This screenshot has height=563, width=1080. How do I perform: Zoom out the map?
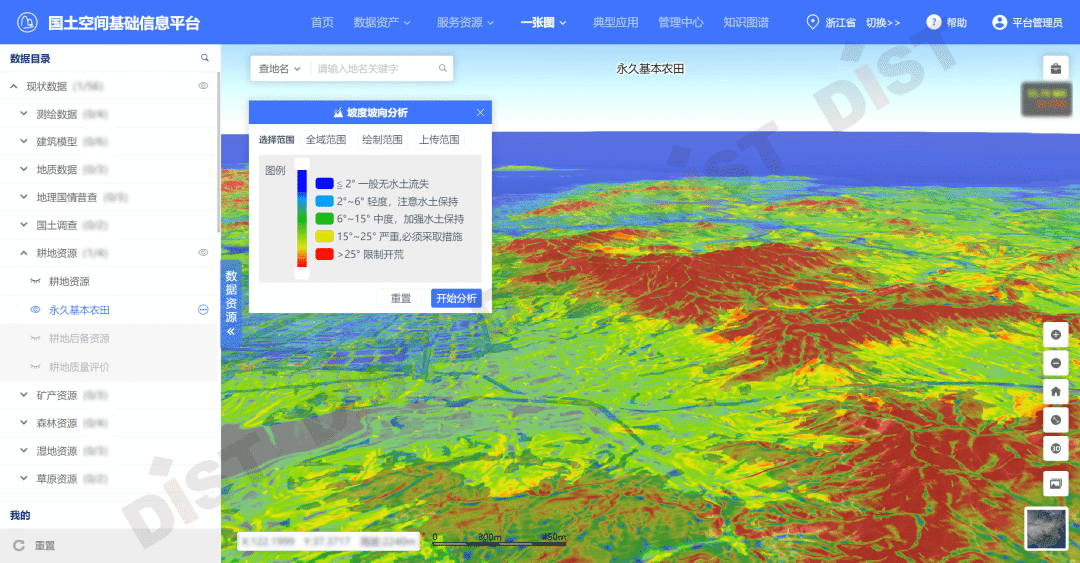1055,363
